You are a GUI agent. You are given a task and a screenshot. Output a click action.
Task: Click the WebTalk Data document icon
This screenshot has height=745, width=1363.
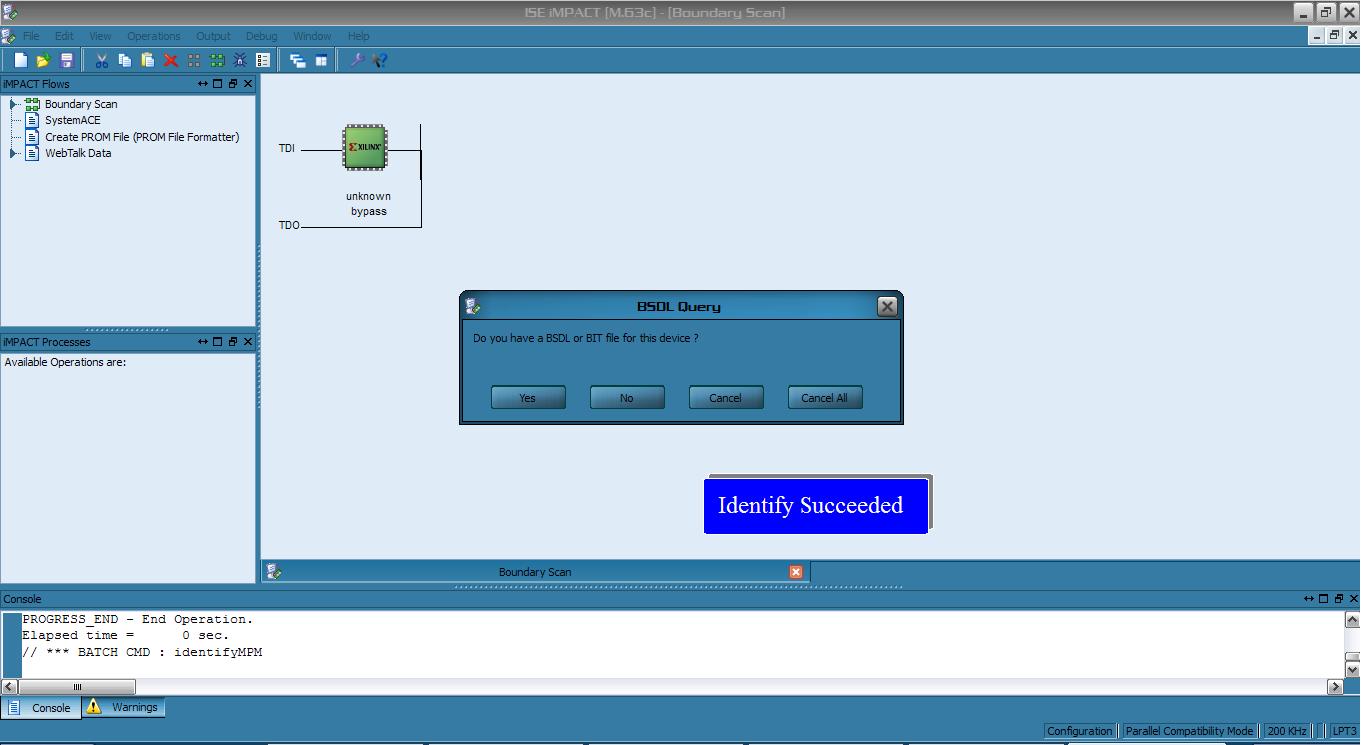pos(32,153)
